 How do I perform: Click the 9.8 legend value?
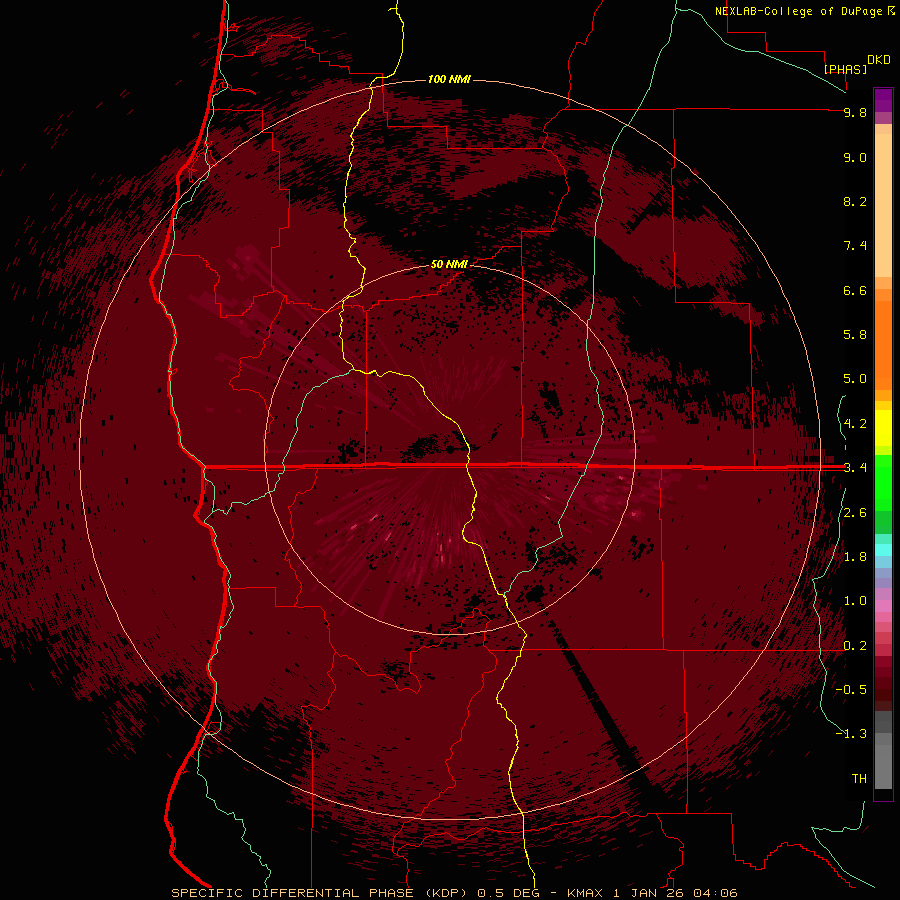pos(855,112)
